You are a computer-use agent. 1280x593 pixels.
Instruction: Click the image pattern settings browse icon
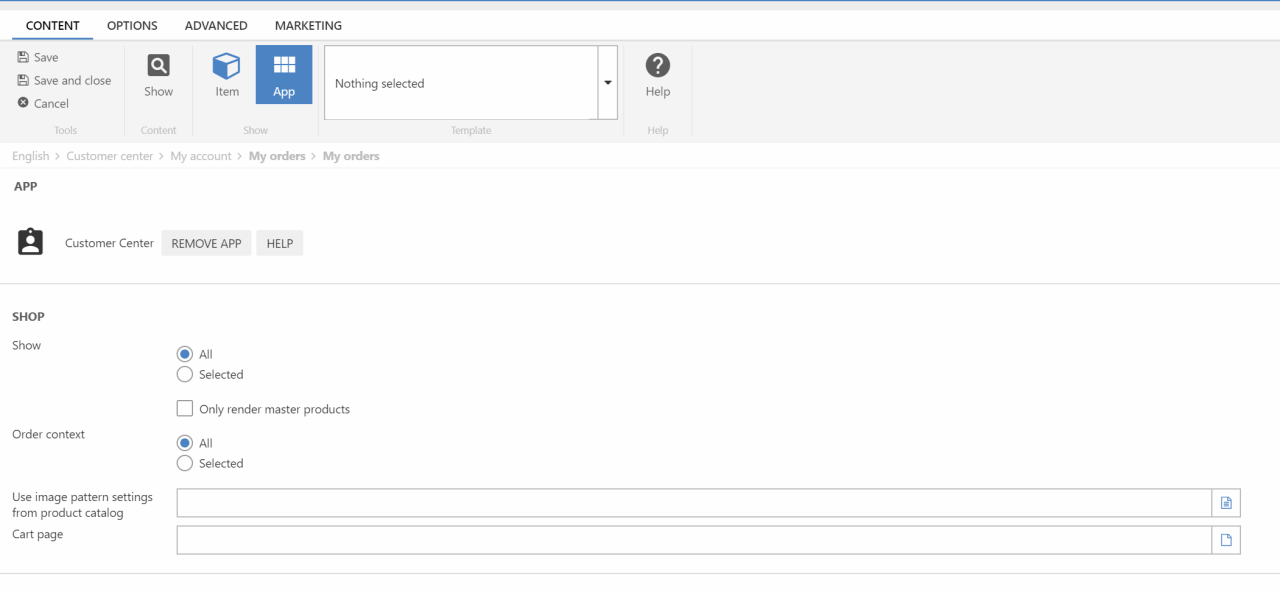click(x=1226, y=503)
